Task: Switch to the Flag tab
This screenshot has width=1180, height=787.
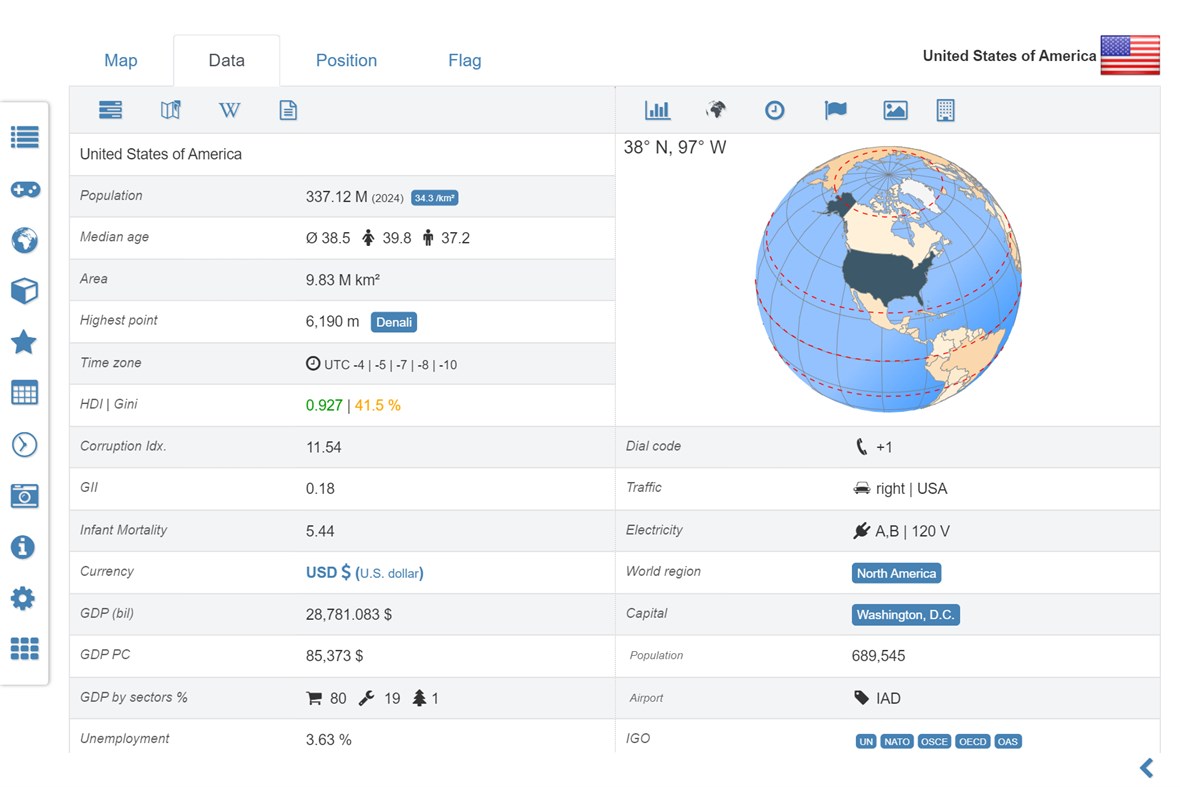Action: (x=464, y=60)
